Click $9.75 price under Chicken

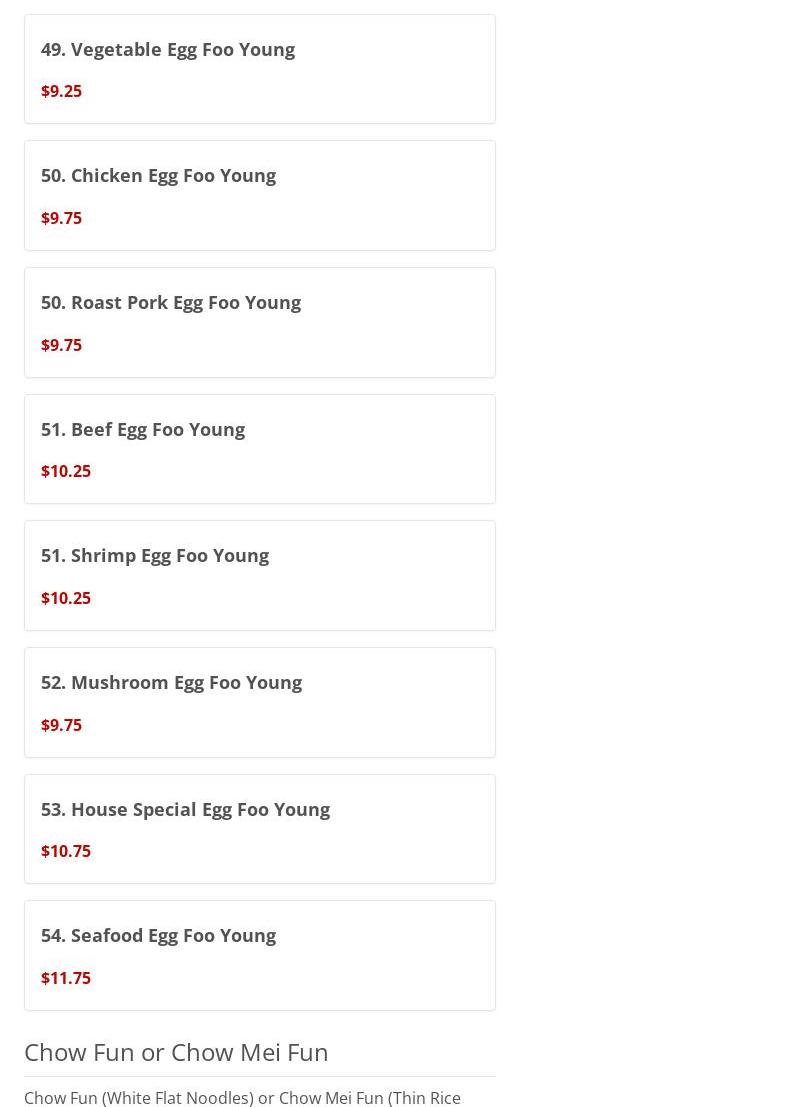pos(61,218)
